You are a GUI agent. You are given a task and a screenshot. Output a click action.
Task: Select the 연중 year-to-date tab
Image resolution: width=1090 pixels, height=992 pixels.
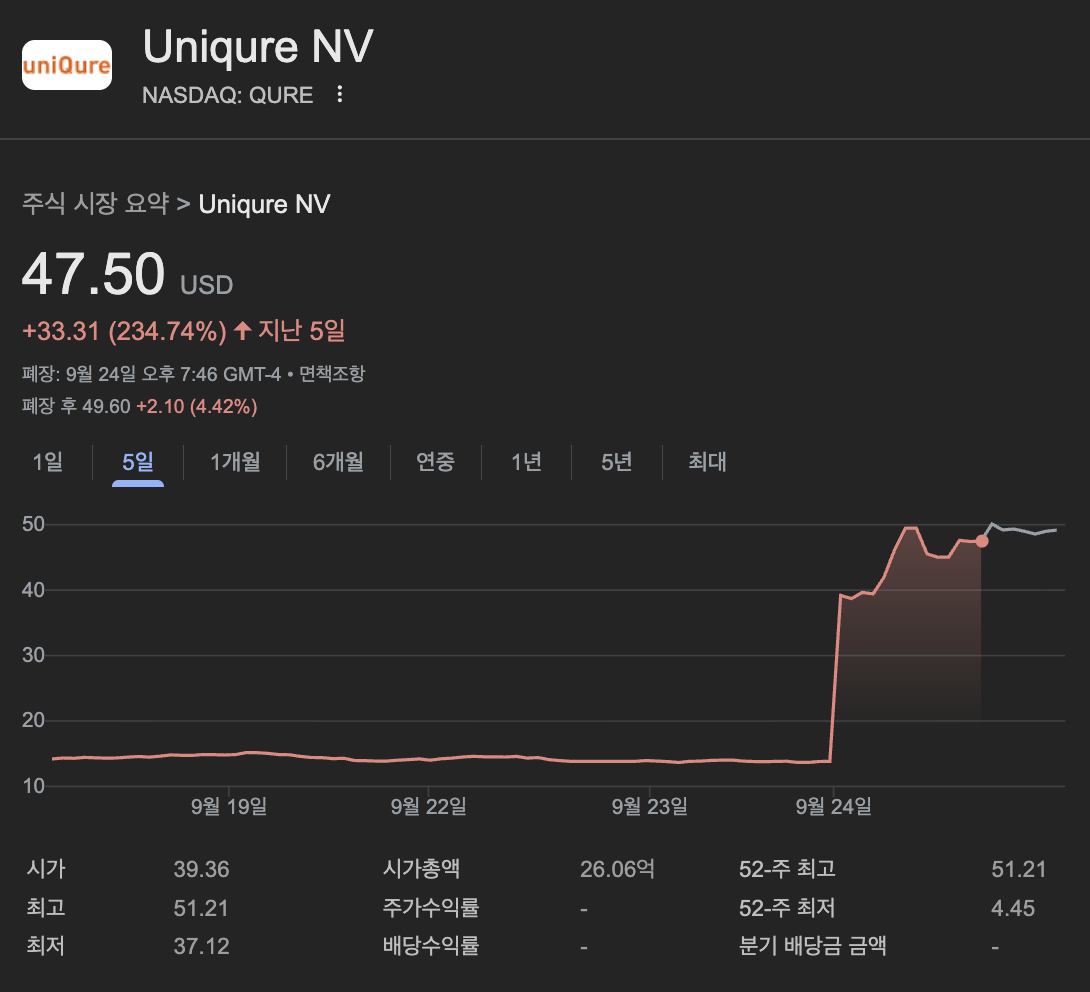pos(435,462)
